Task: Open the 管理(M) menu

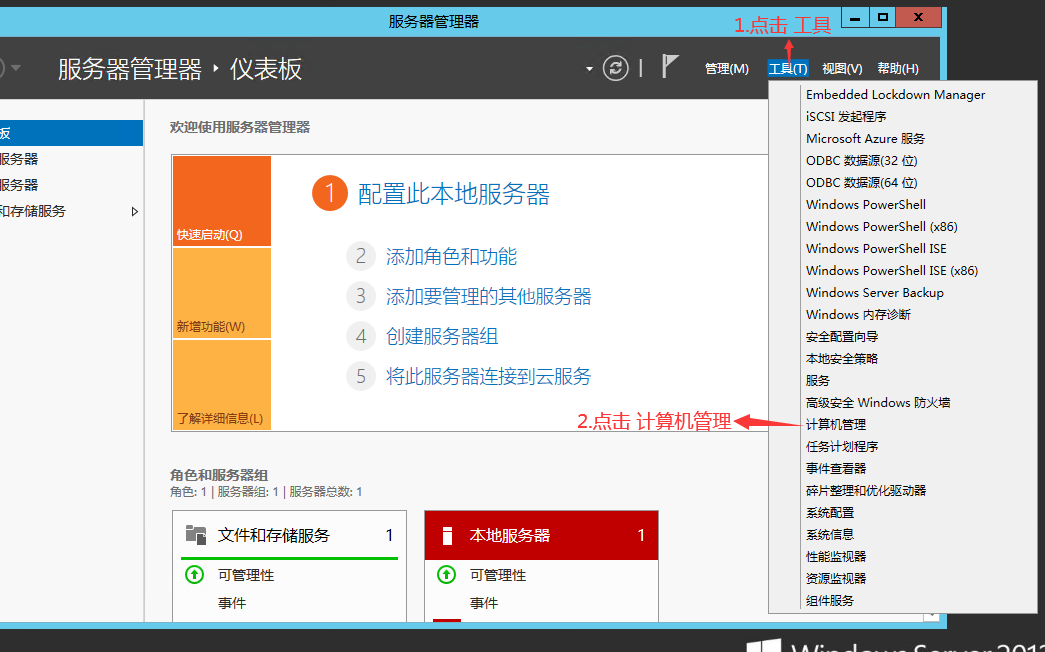Action: pos(726,69)
